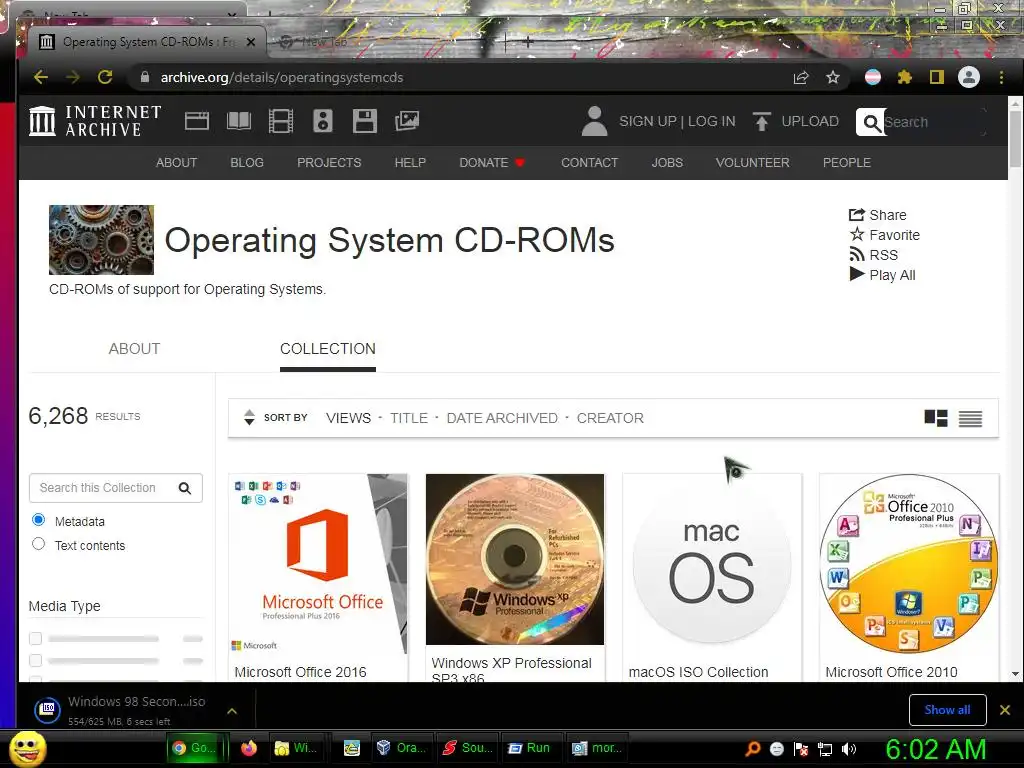
Task: Click Play All
Action: point(882,275)
